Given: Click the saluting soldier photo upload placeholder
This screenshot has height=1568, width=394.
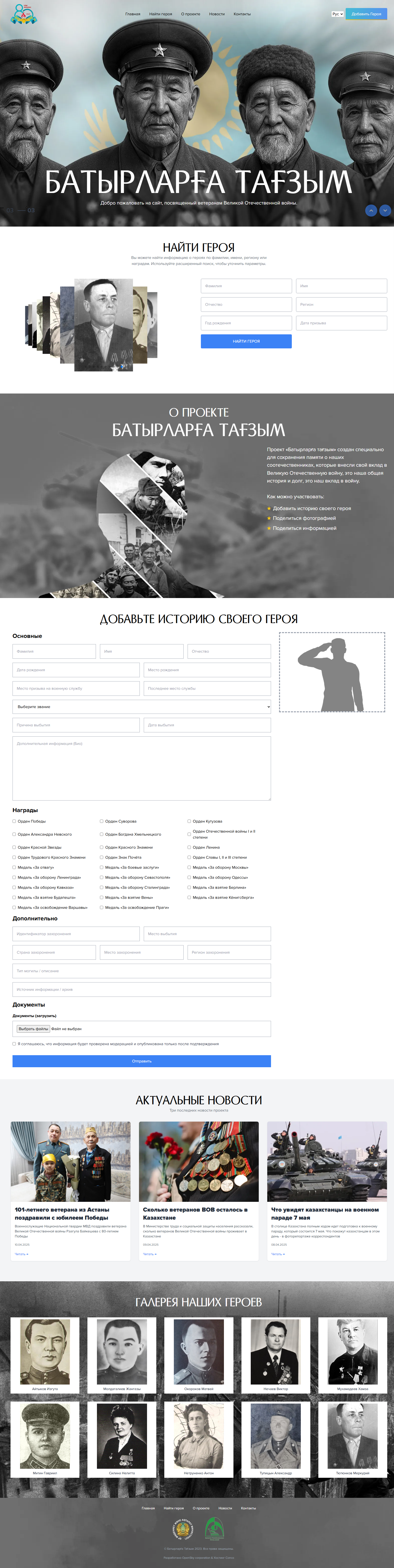Looking at the screenshot, I should click(332, 671).
